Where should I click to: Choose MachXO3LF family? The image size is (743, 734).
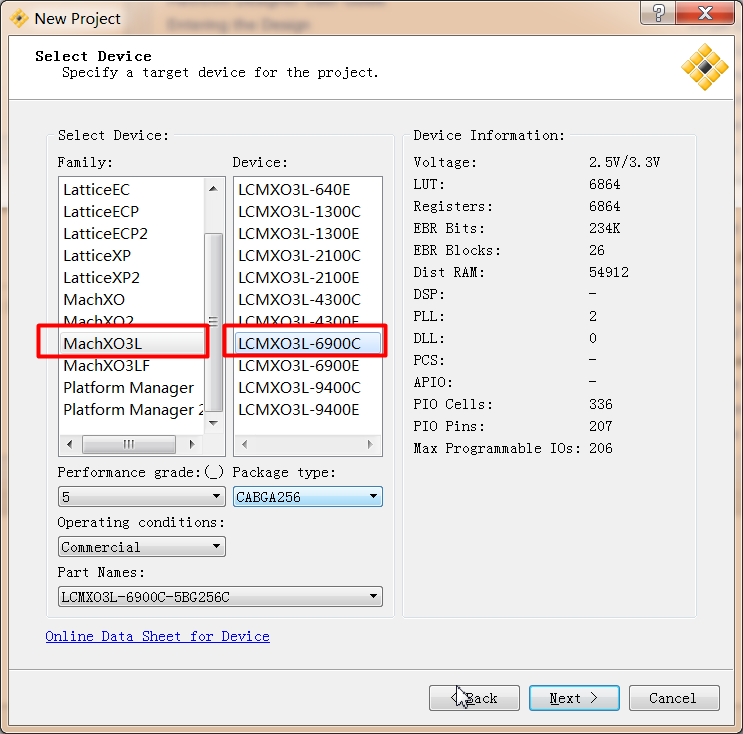tap(107, 366)
